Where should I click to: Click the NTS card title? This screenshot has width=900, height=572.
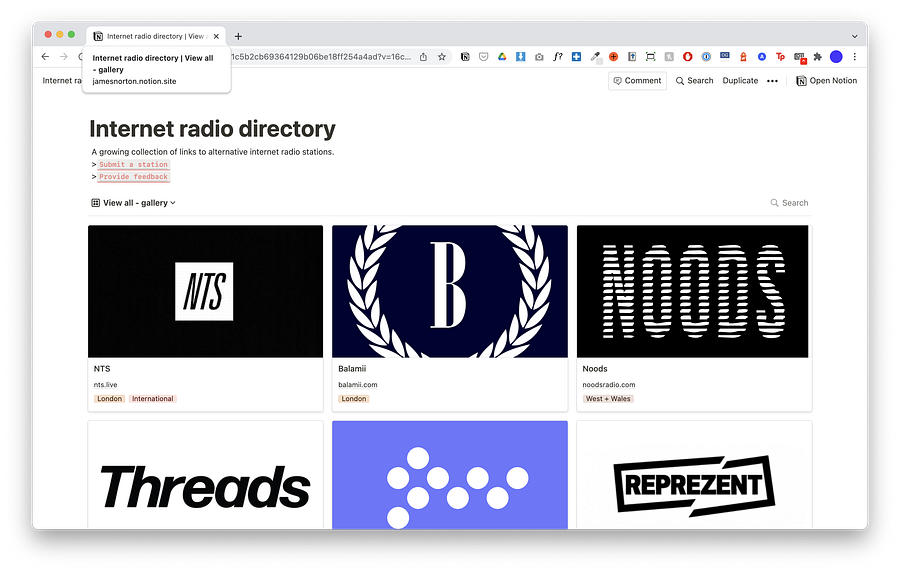click(102, 369)
